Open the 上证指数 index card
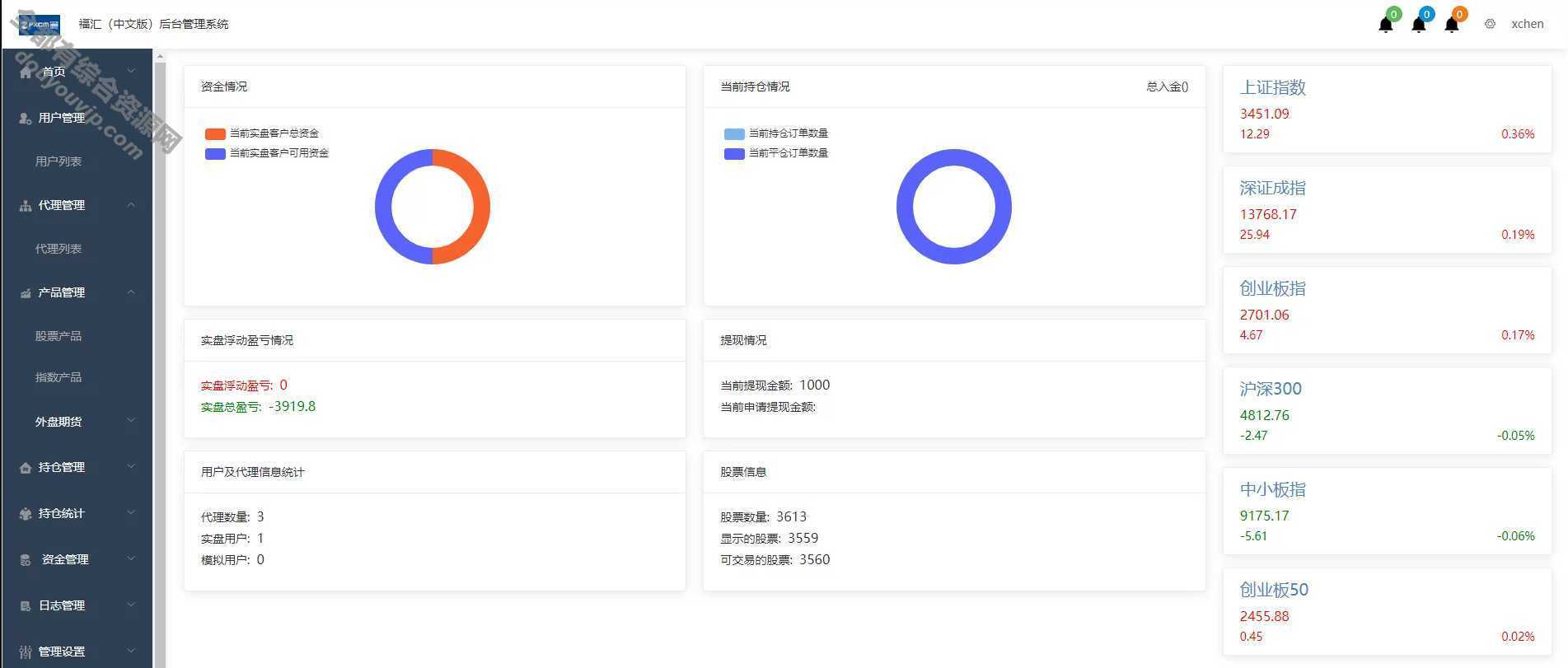The image size is (1568, 668). pos(1387,109)
